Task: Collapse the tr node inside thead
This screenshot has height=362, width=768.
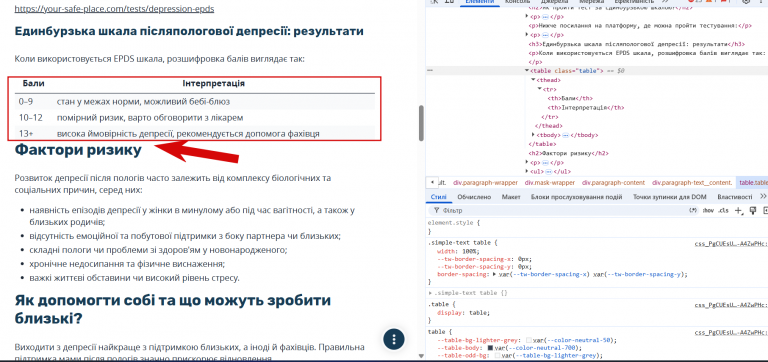Action: (x=539, y=89)
